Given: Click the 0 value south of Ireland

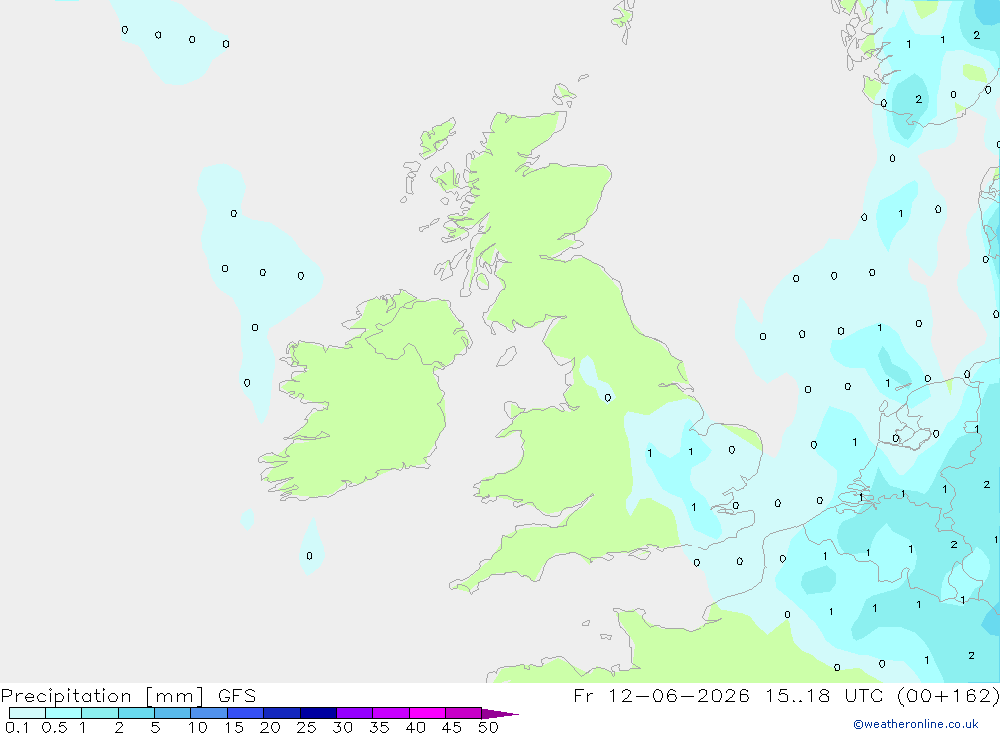Looking at the screenshot, I should click(309, 556).
